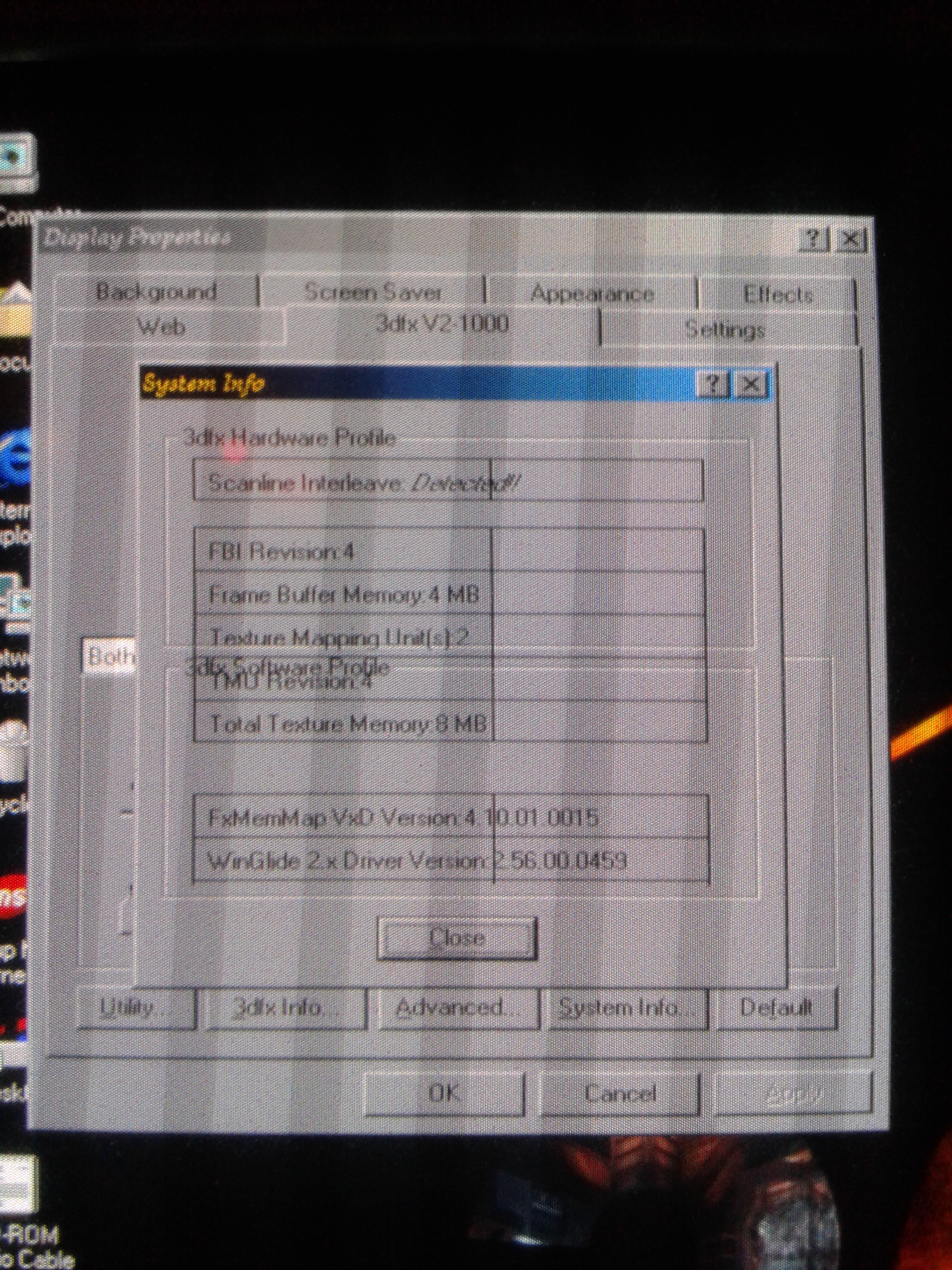
Task: Click the 3dfx Software Profile group label
Action: [x=287, y=667]
